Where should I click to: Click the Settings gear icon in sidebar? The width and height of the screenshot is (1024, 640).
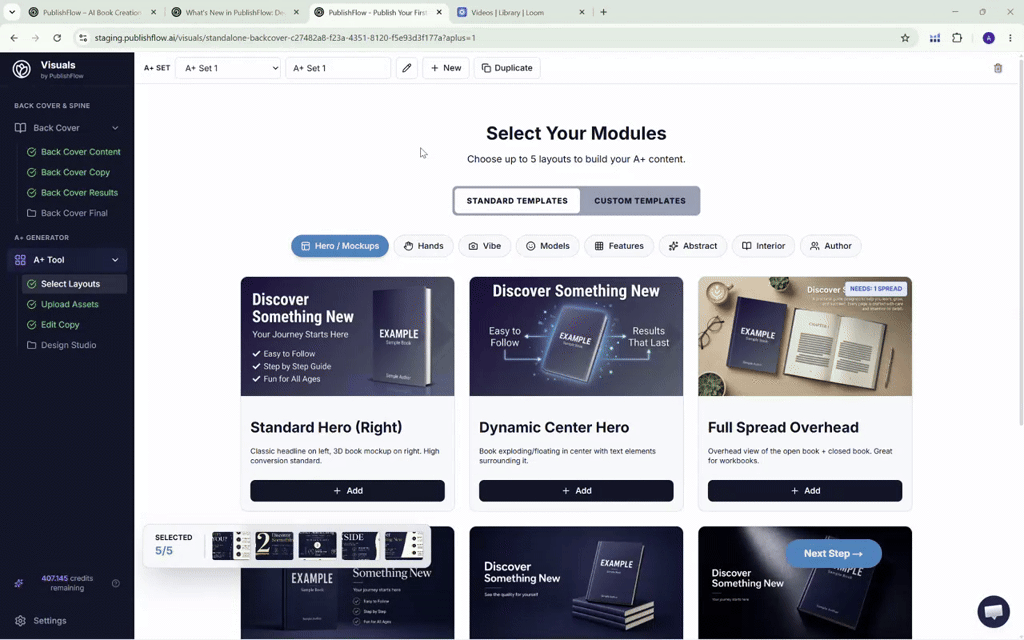[20, 620]
